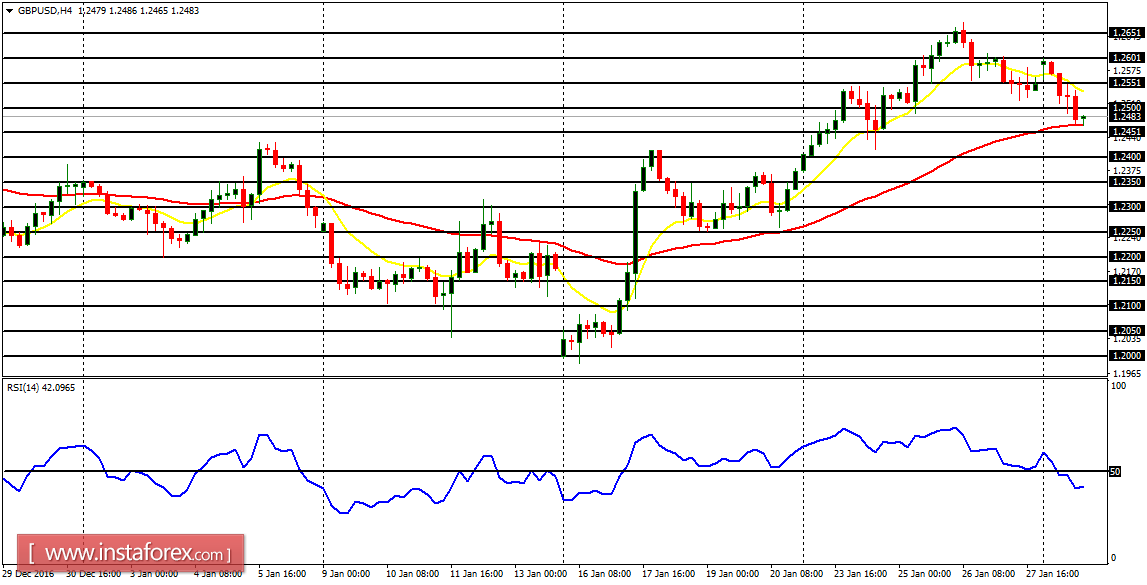Screen dimensions: 1147x585
Task: Select the 1.2601 price level tag
Action: click(x=1126, y=58)
